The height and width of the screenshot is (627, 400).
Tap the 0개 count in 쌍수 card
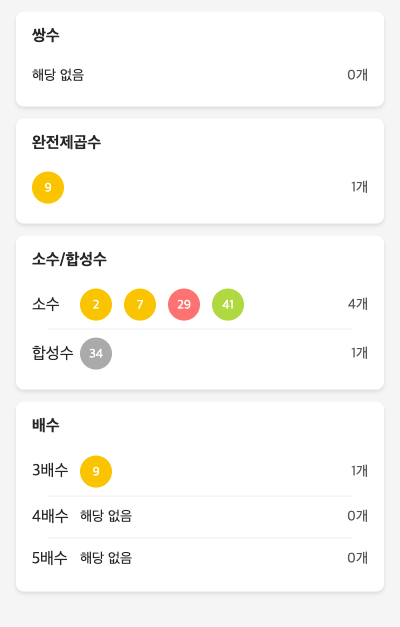point(358,75)
